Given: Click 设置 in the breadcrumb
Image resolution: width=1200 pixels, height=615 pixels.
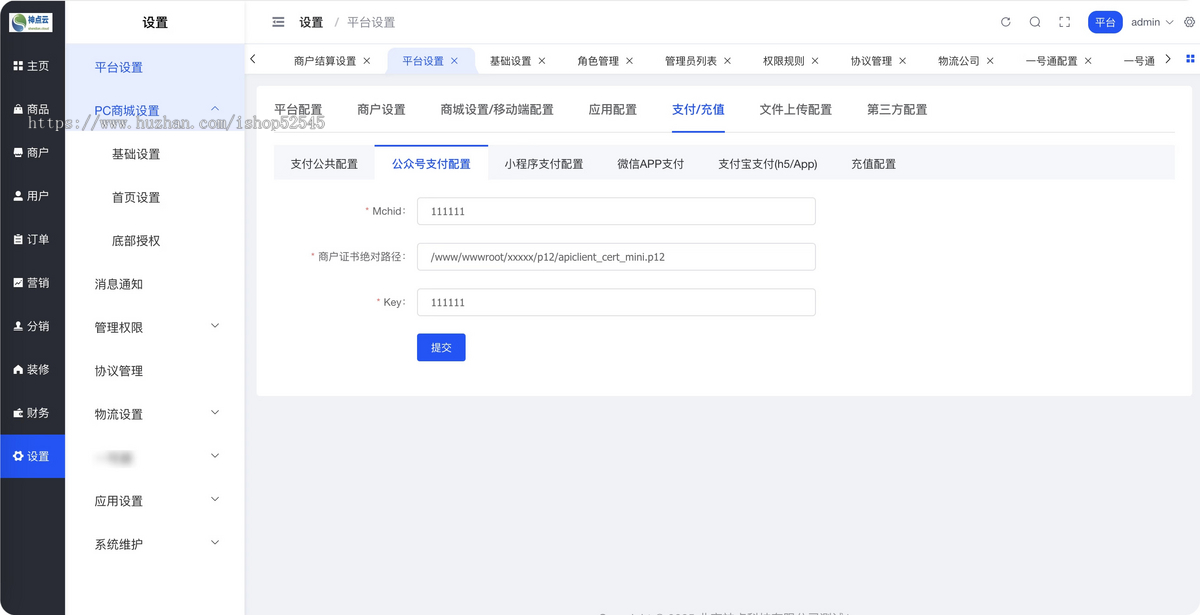Looking at the screenshot, I should [x=311, y=22].
